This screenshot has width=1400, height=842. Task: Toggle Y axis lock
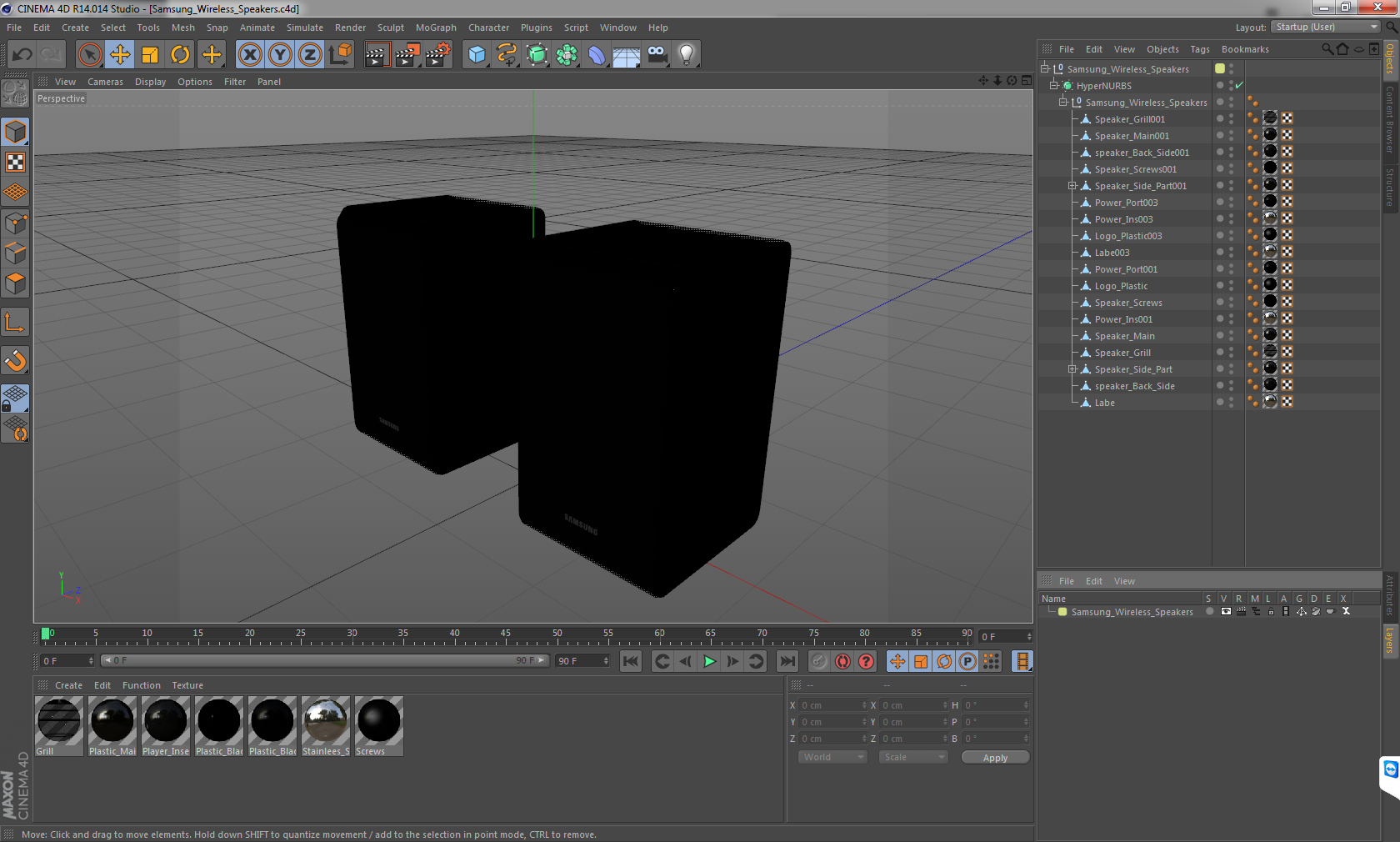(x=280, y=55)
